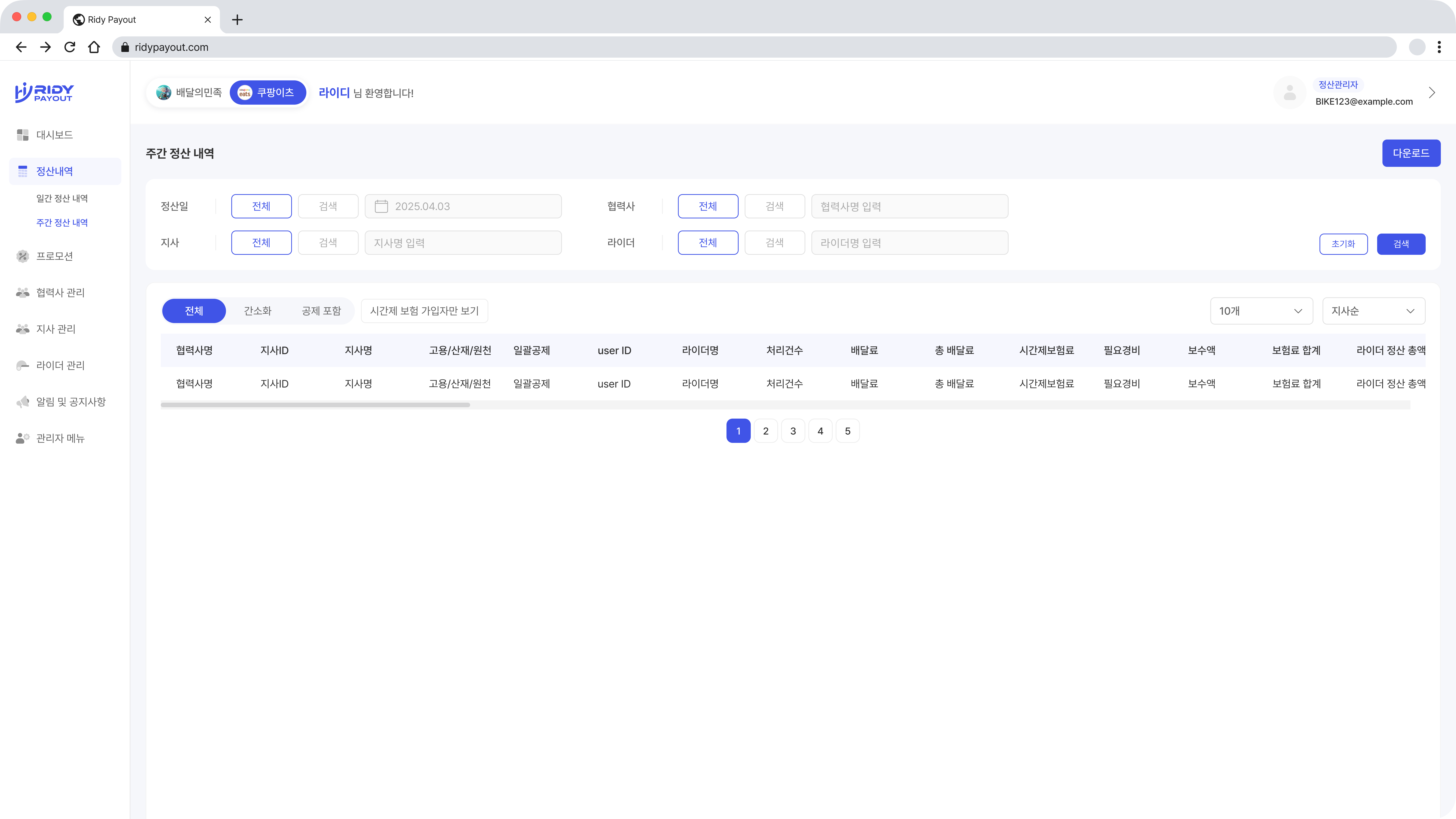Screen dimensions: 1456x819
Task: Select 전체 for 지사 filter
Action: click(x=261, y=242)
